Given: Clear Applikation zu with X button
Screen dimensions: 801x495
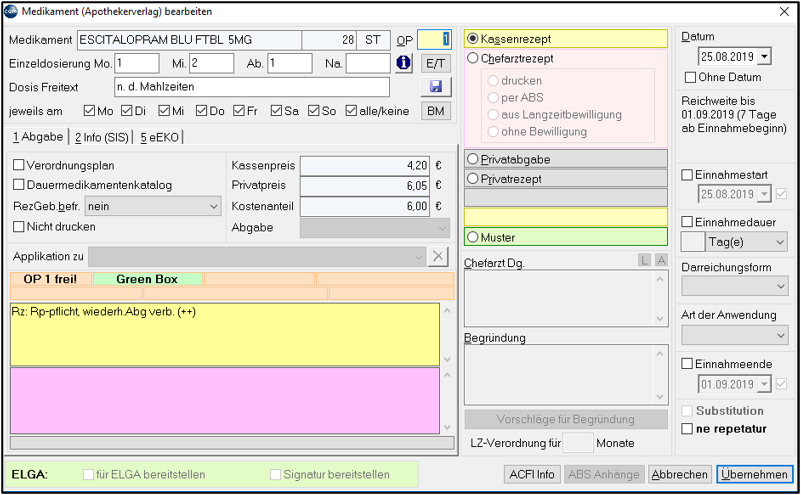Looking at the screenshot, I should click(438, 256).
